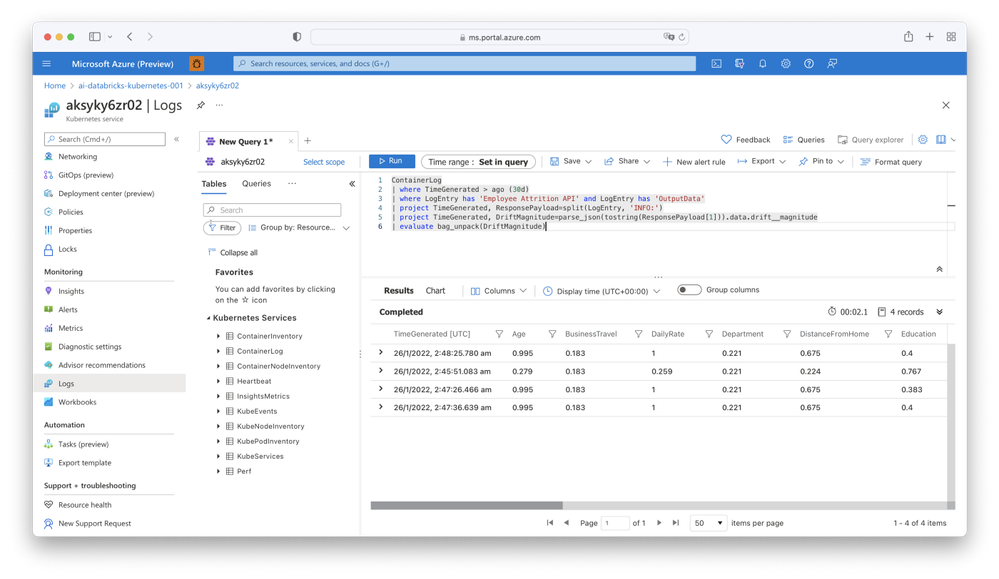Click the directory and subscription filter icon
Image resolution: width=999 pixels, height=579 pixels.
pos(739,64)
